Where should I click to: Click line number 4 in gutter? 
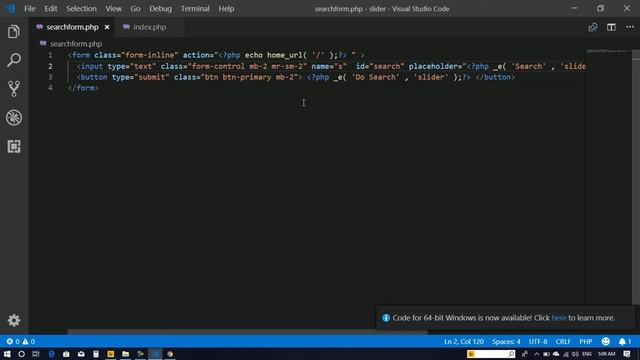(50, 88)
